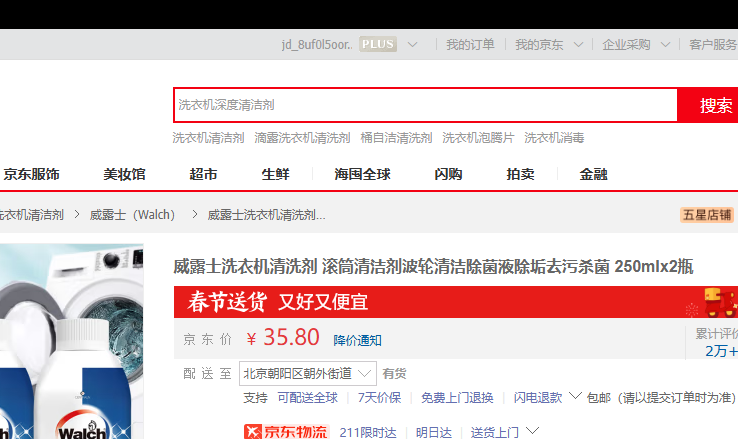
Task: Open 海囤全球 navigation tab
Action: [362, 174]
